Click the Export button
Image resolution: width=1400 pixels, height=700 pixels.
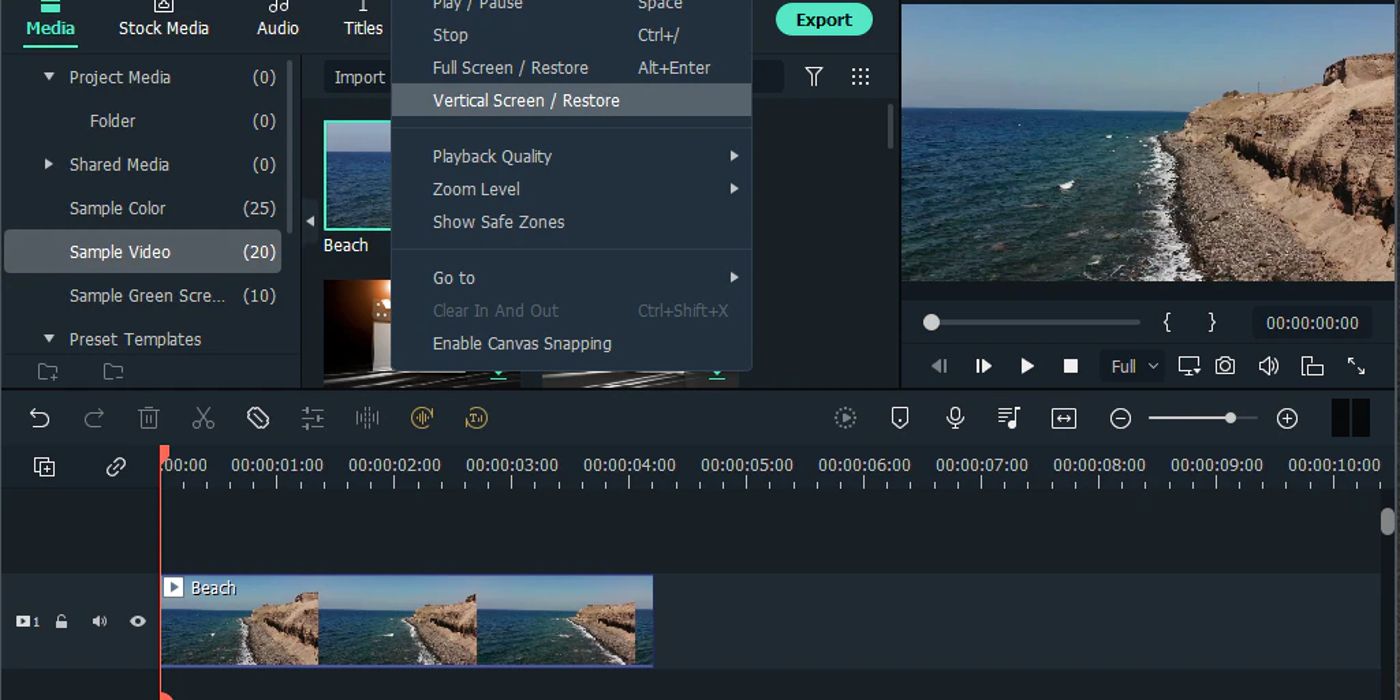[823, 19]
